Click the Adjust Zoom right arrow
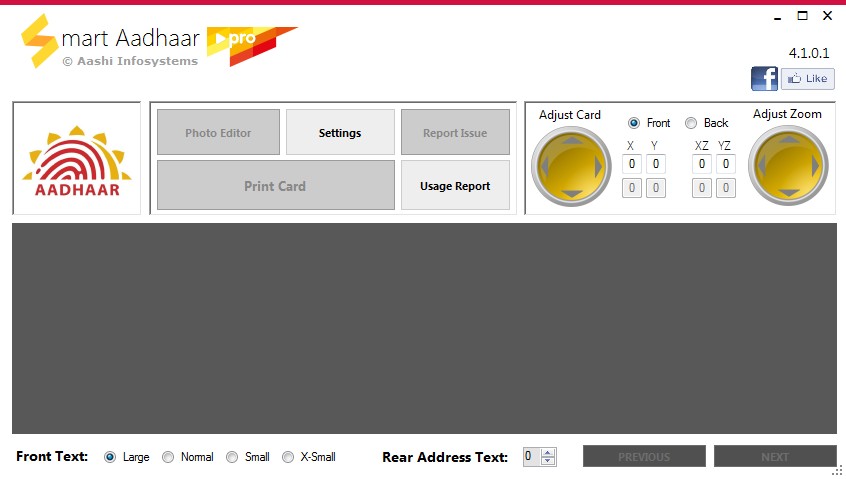846x479 pixels. tap(815, 166)
